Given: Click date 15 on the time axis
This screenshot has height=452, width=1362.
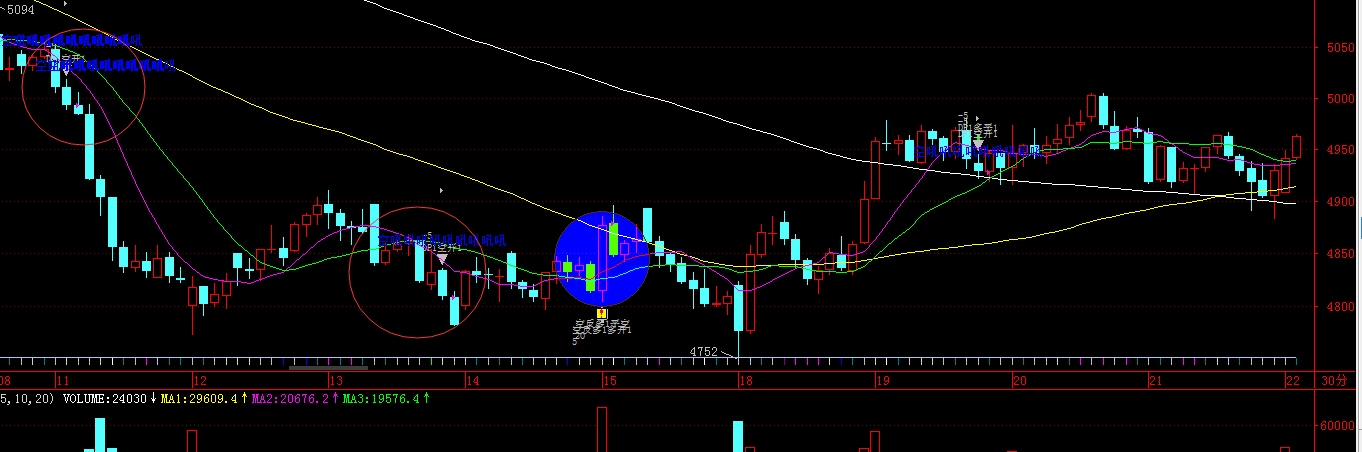Looking at the screenshot, I should click(609, 381).
